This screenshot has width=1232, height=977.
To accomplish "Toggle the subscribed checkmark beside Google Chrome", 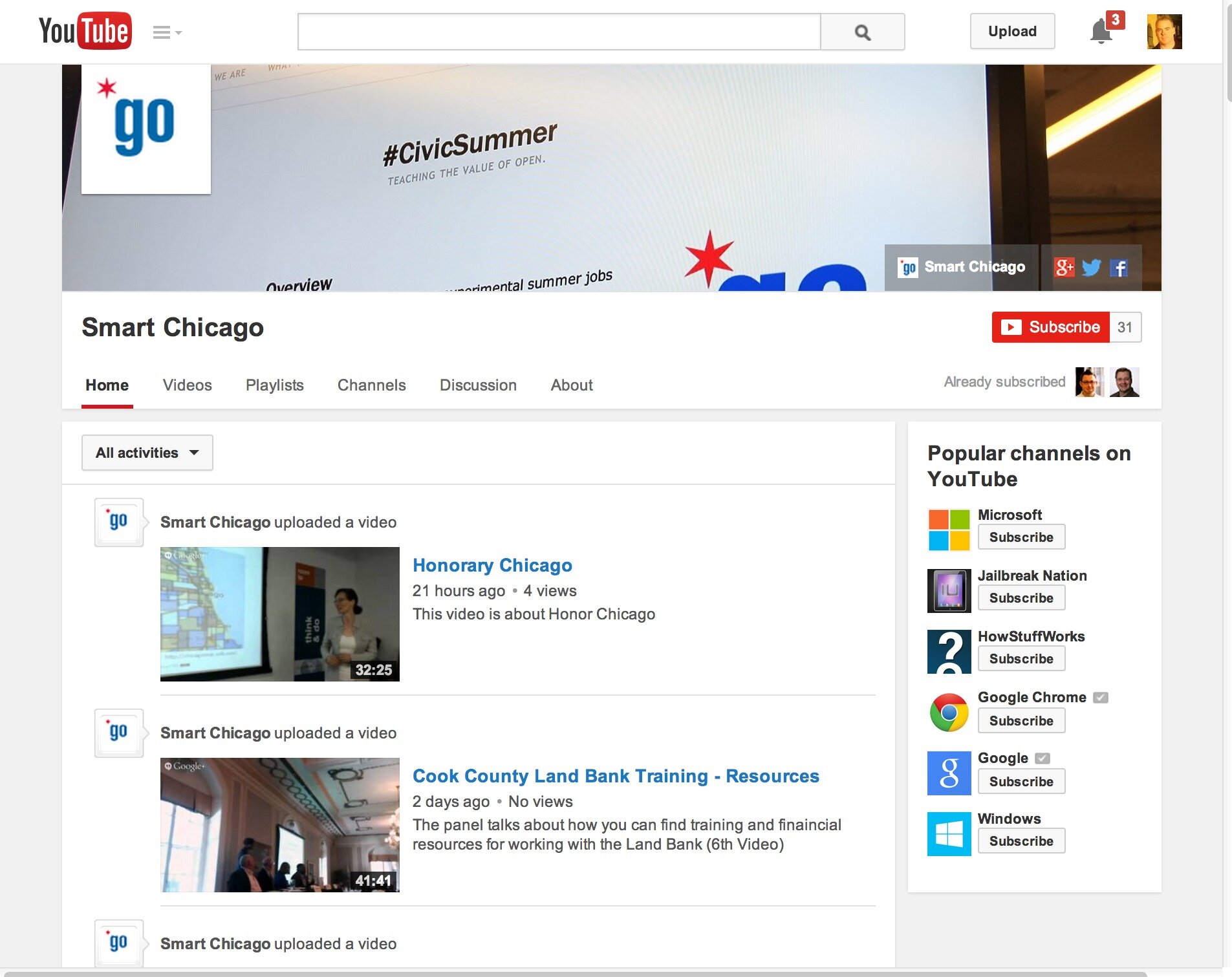I will click(x=1101, y=697).
